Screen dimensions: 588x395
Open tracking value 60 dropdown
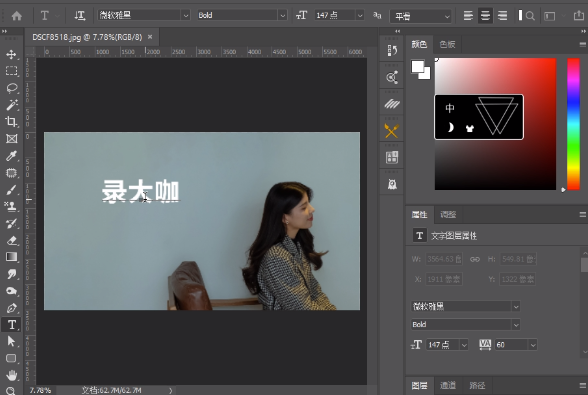(533, 345)
